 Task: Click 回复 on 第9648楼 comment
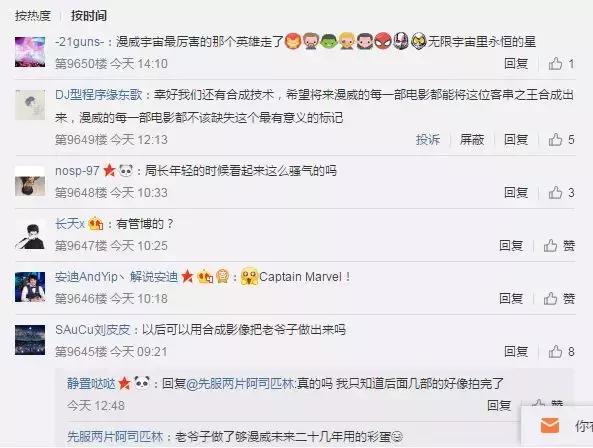(516, 193)
